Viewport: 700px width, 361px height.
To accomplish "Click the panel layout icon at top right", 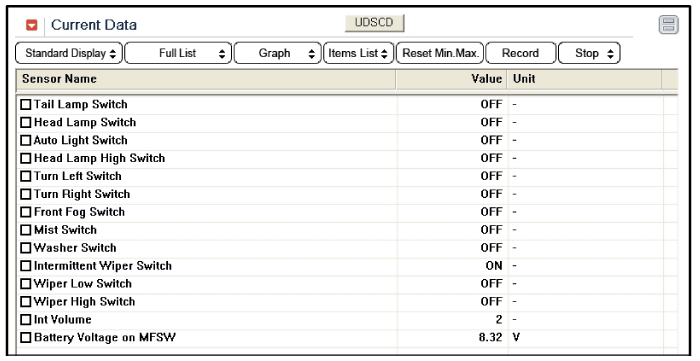I will 668,25.
